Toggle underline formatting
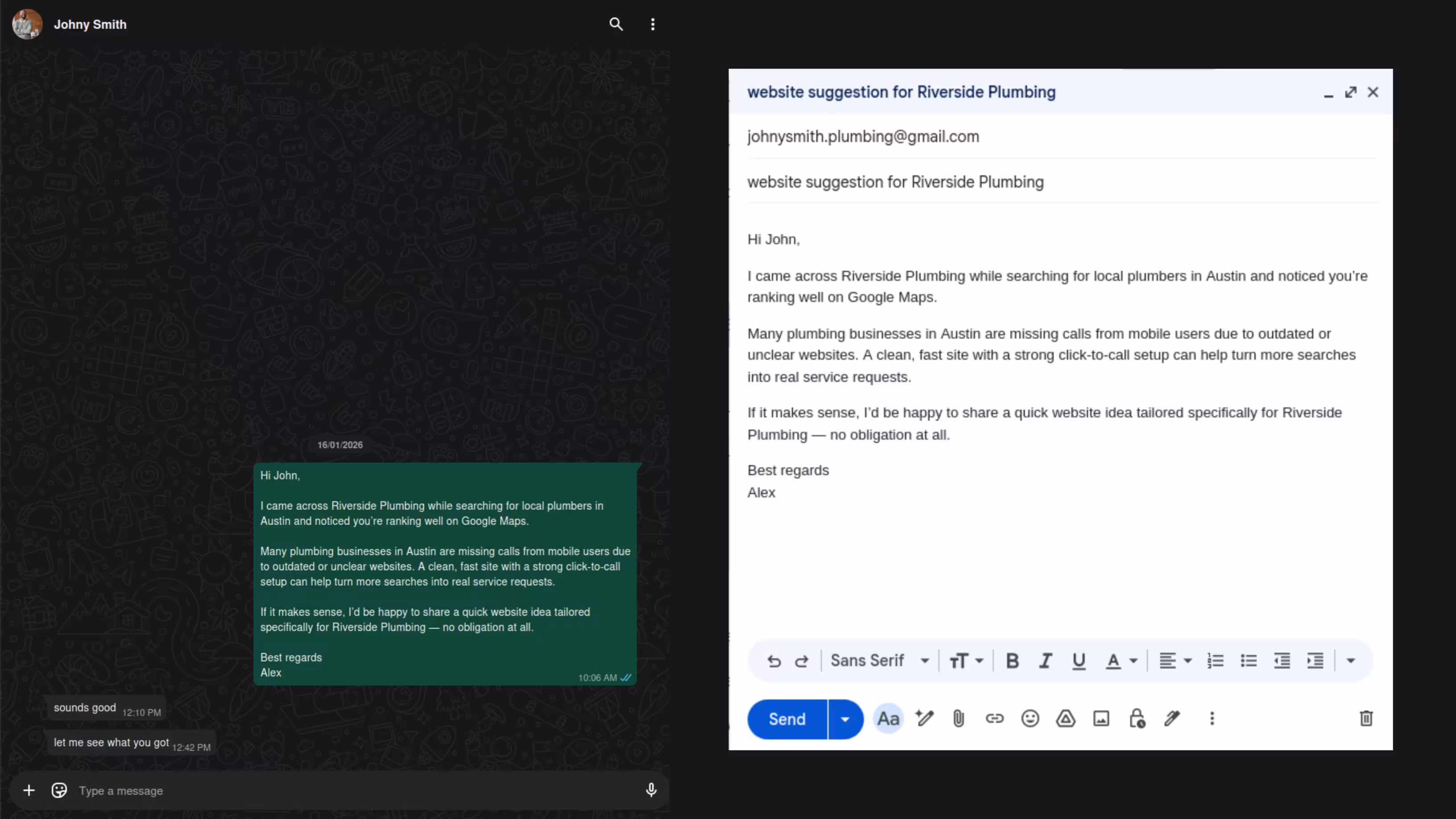Screen dimensions: 1456x819 click(1079, 661)
